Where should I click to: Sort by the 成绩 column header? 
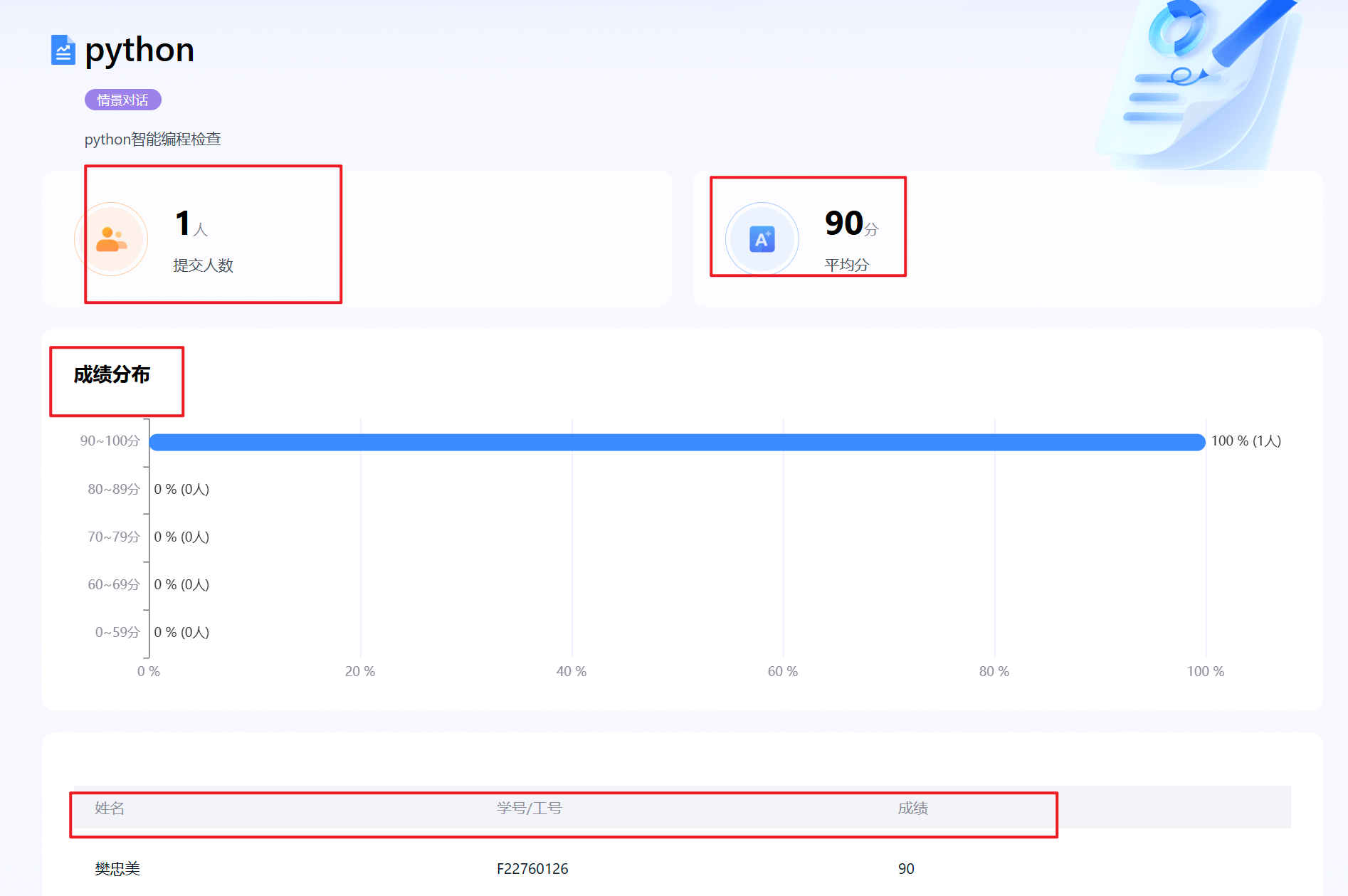(912, 808)
